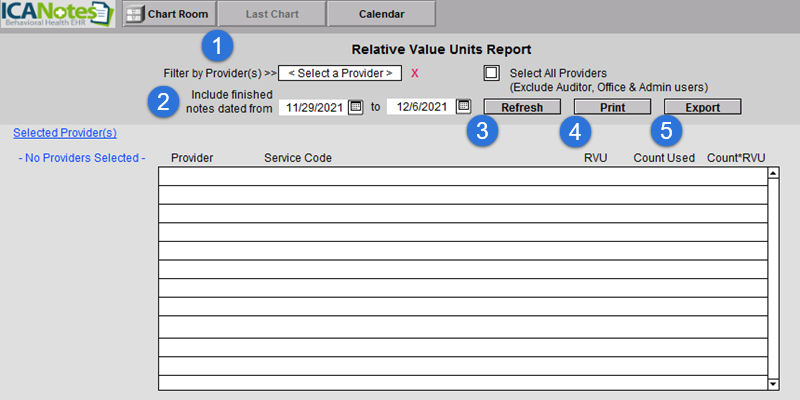Go to the Last Chart

(x=272, y=15)
